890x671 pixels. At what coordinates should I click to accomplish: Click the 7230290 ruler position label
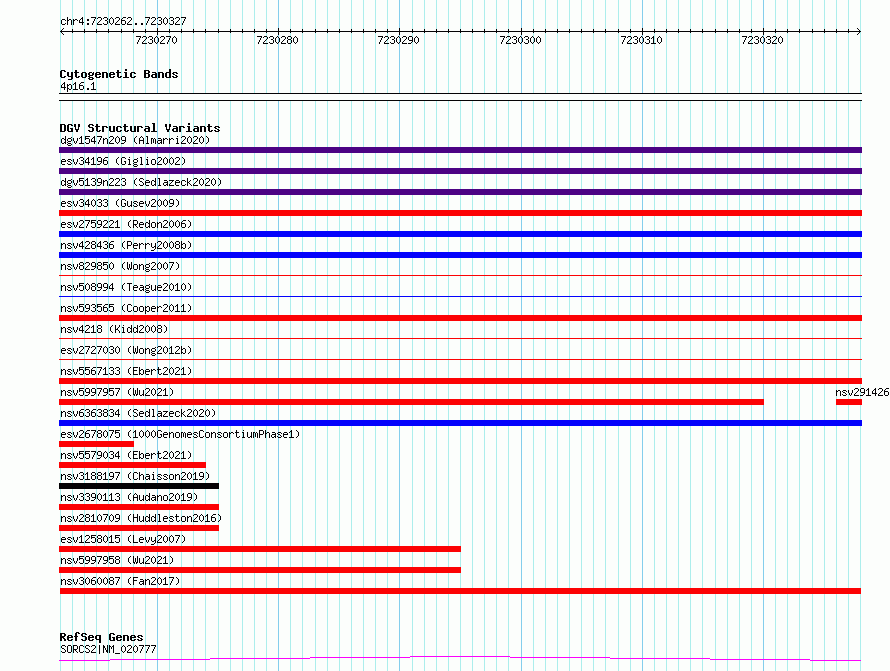398,40
